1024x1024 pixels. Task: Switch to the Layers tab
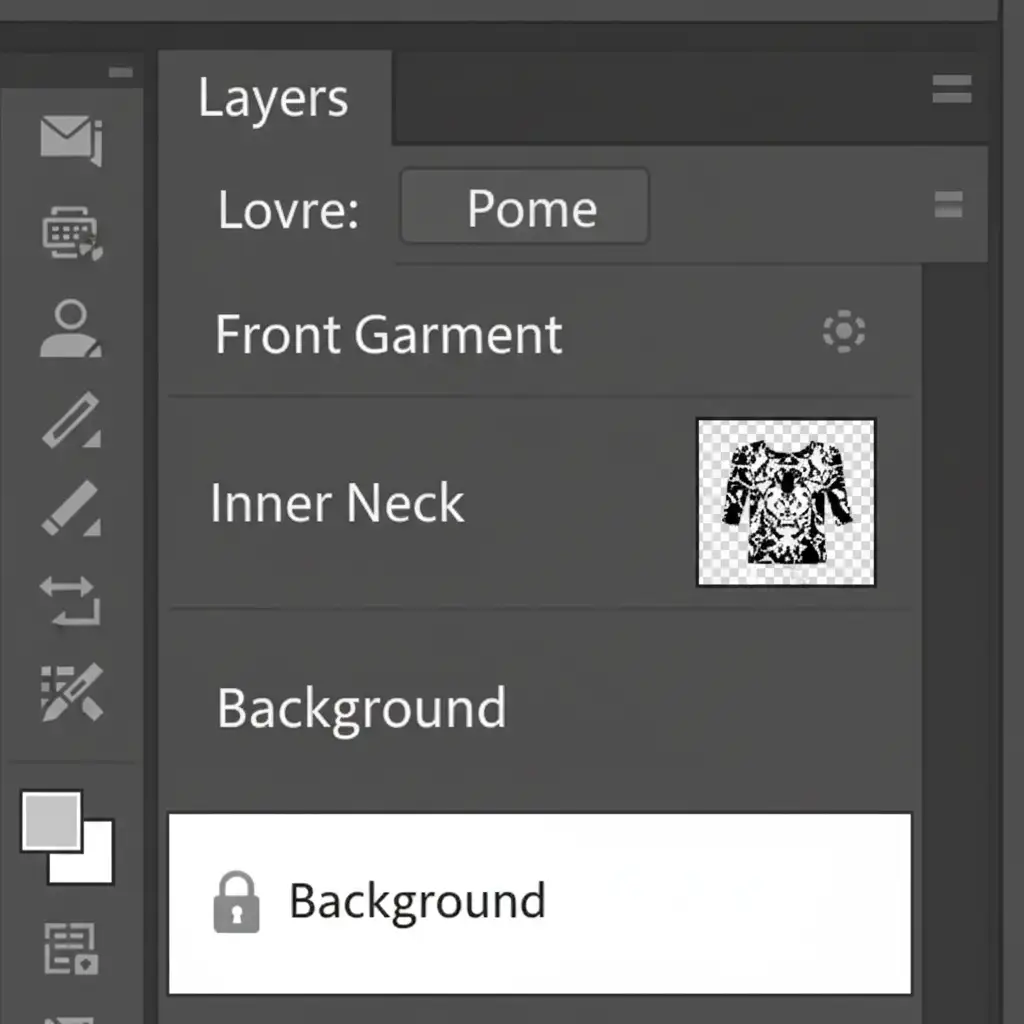click(x=273, y=99)
